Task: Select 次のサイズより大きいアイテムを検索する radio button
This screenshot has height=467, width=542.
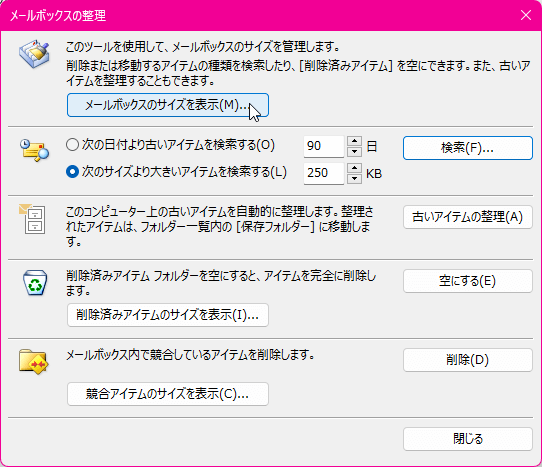Action: [x=72, y=172]
